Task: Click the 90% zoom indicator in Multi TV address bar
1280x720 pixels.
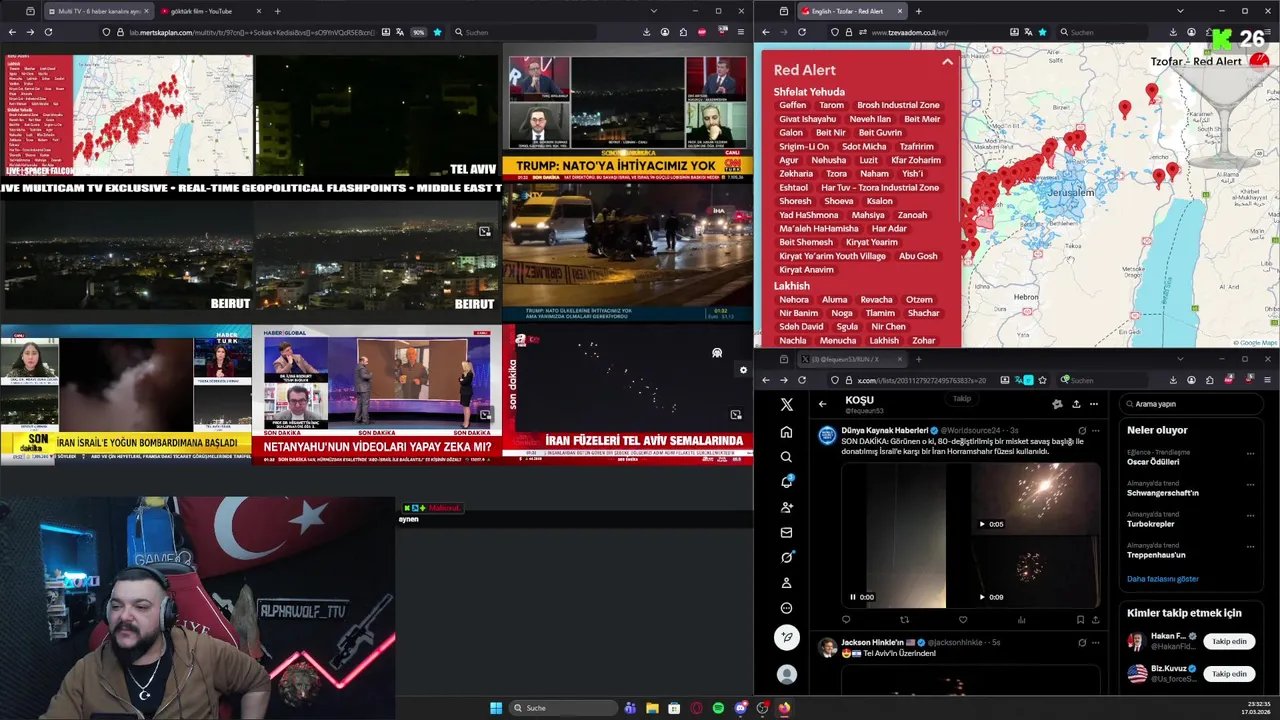Action: [419, 32]
